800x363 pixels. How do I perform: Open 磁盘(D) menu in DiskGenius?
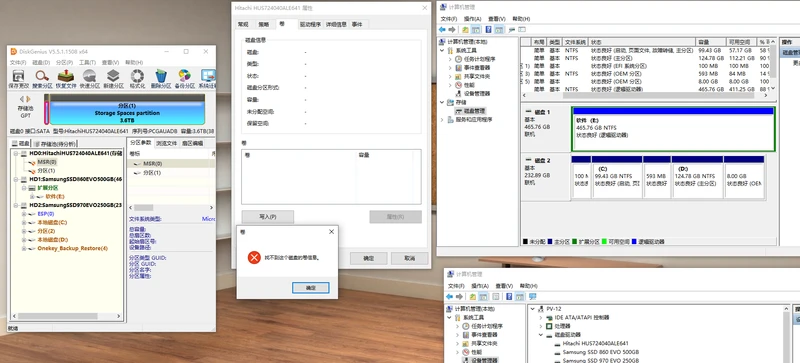41,62
